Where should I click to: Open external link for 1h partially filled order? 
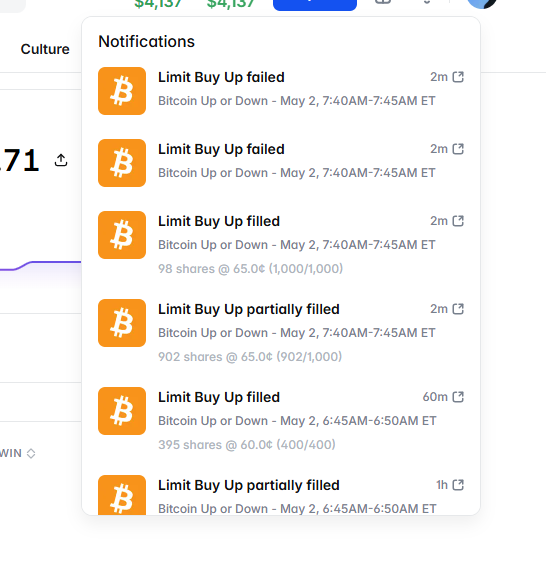[x=458, y=485]
